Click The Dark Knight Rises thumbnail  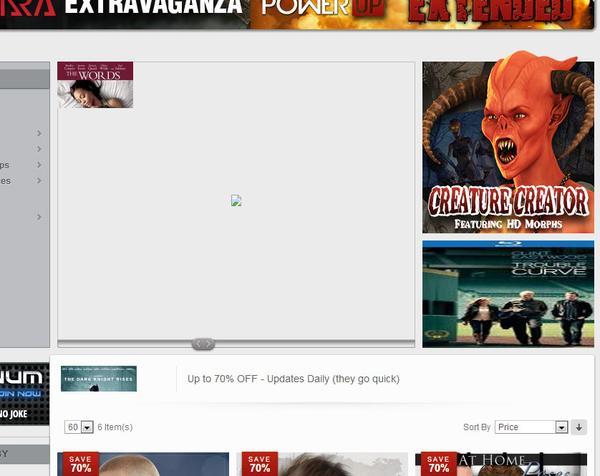tap(99, 378)
